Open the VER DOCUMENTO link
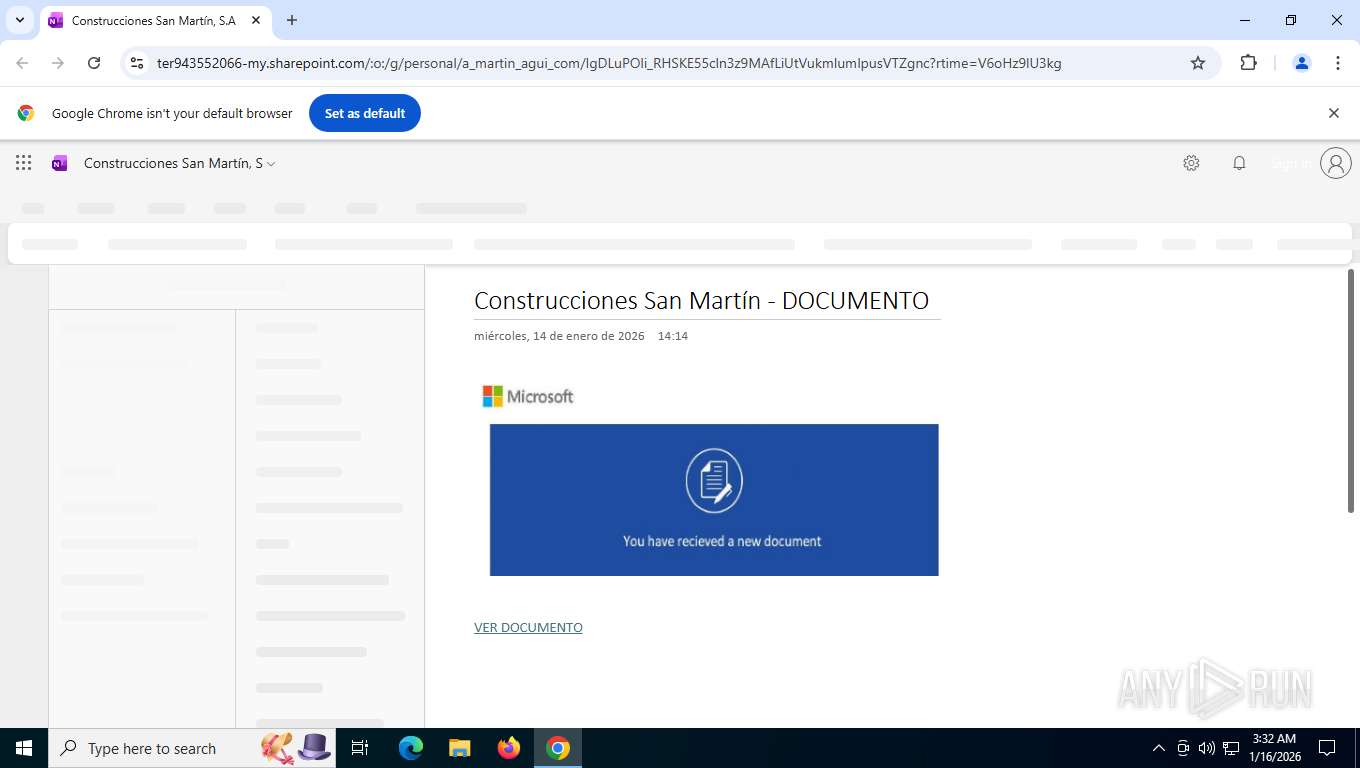 528,627
